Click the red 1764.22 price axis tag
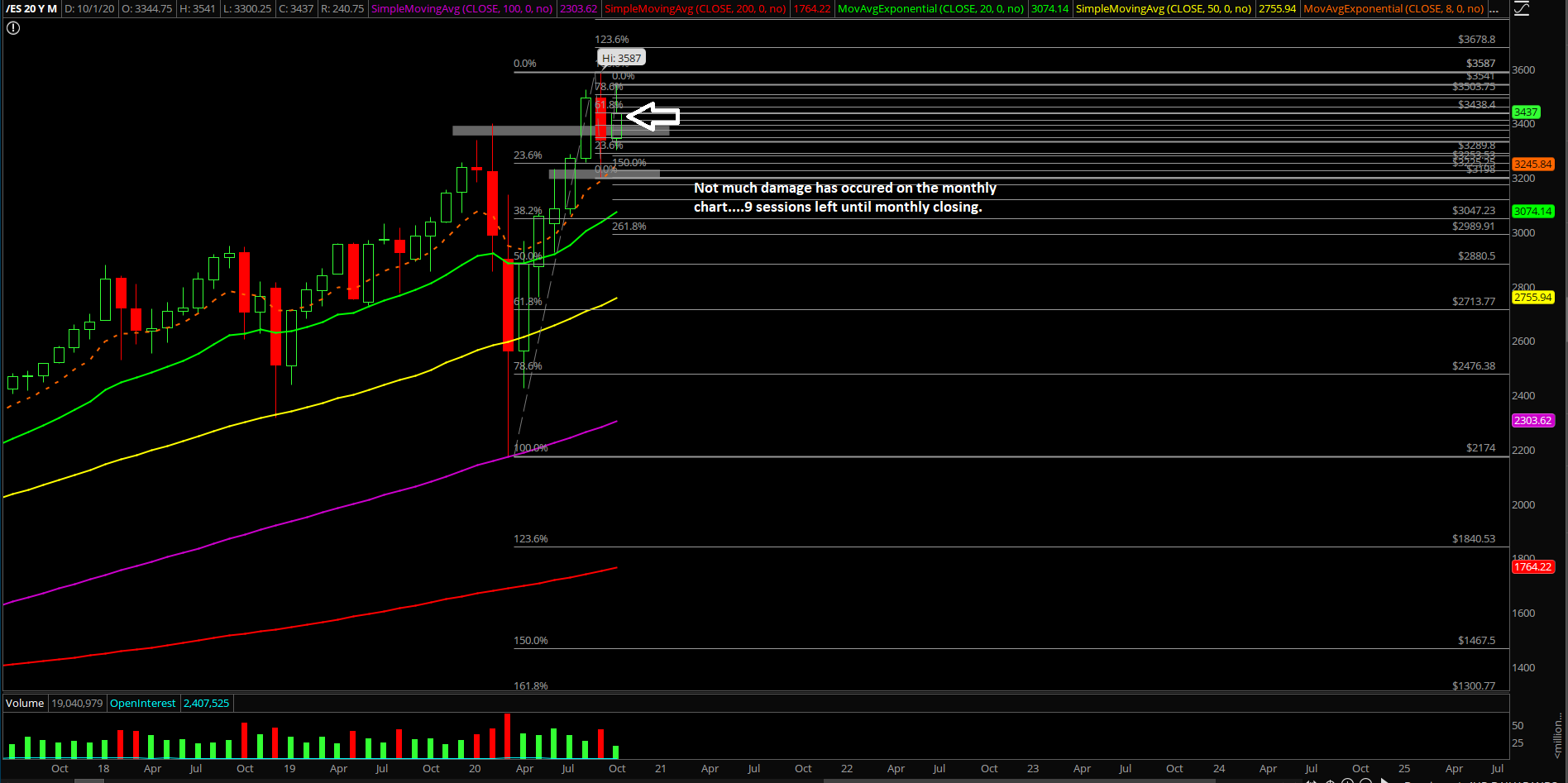 click(1532, 567)
